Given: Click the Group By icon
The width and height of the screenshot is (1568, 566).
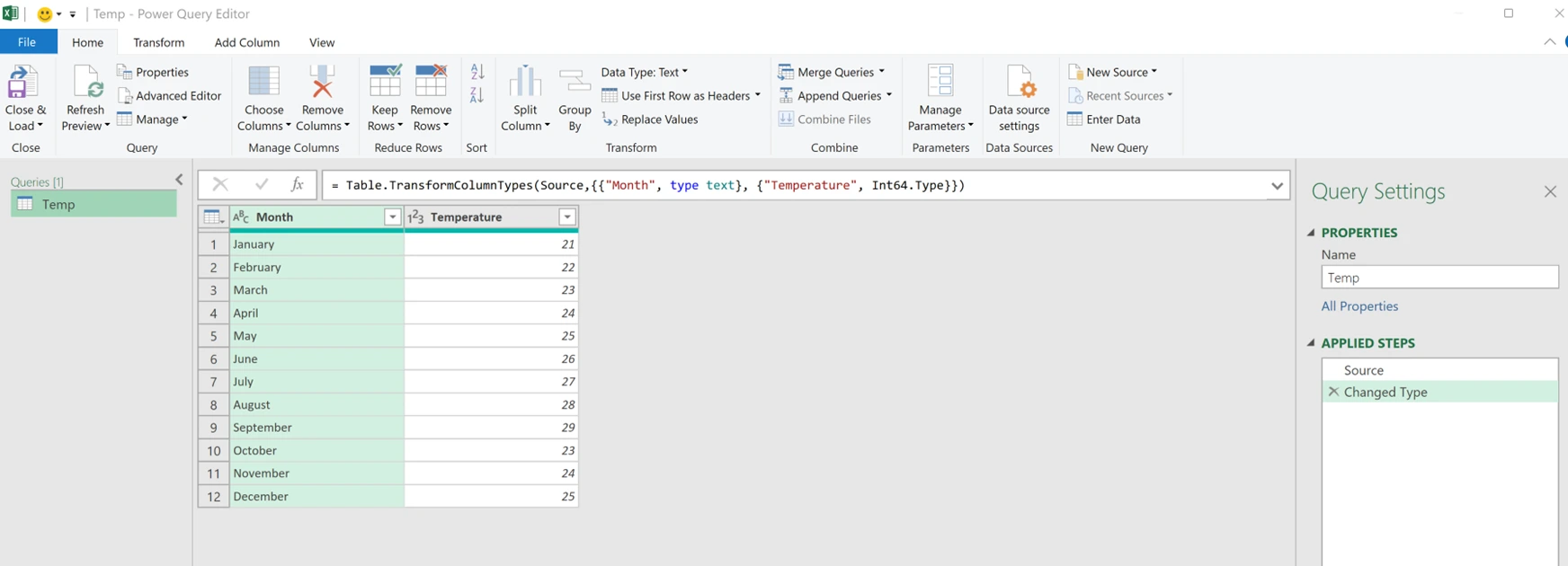Looking at the screenshot, I should coord(575,82).
